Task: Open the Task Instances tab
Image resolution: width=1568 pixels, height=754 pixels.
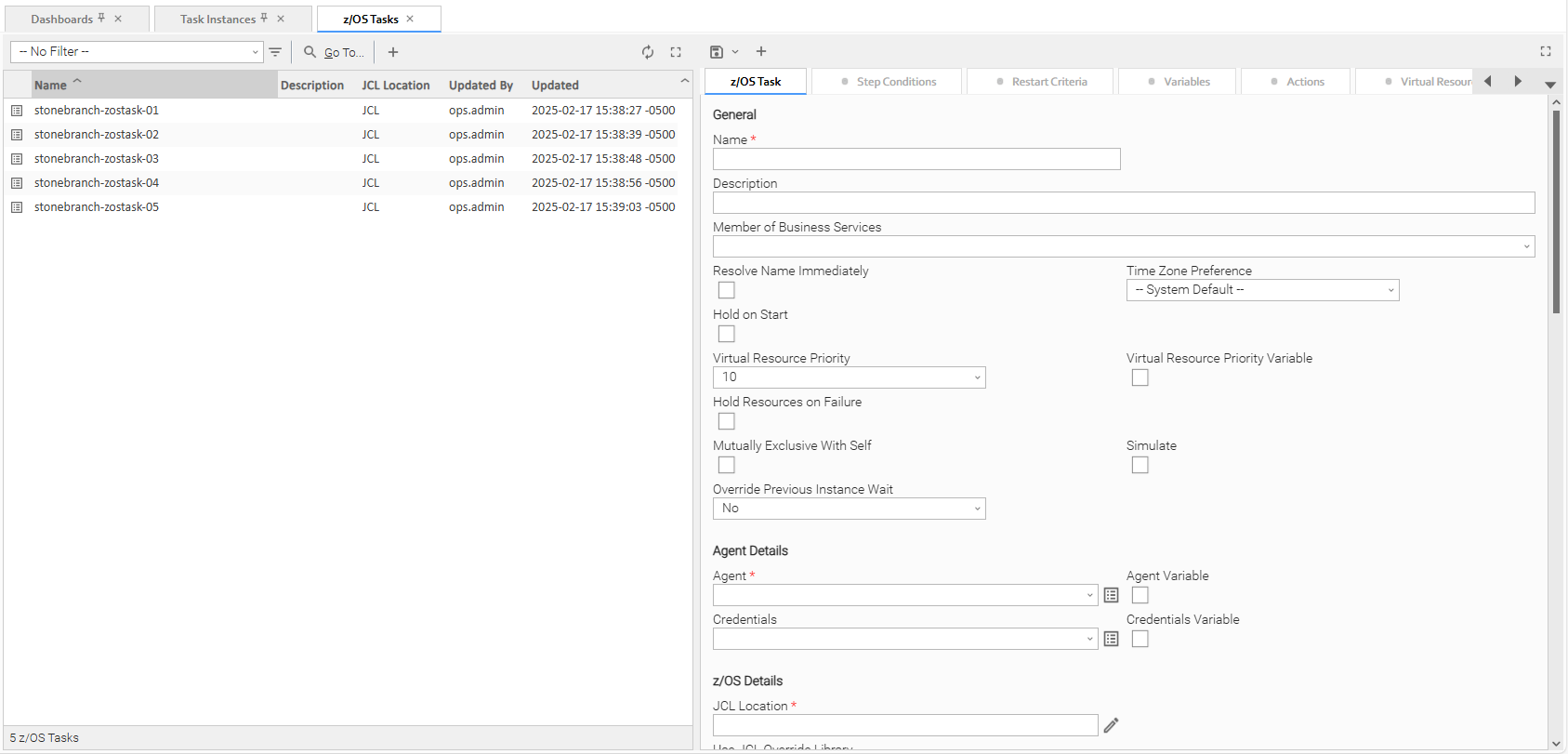Action: point(218,20)
